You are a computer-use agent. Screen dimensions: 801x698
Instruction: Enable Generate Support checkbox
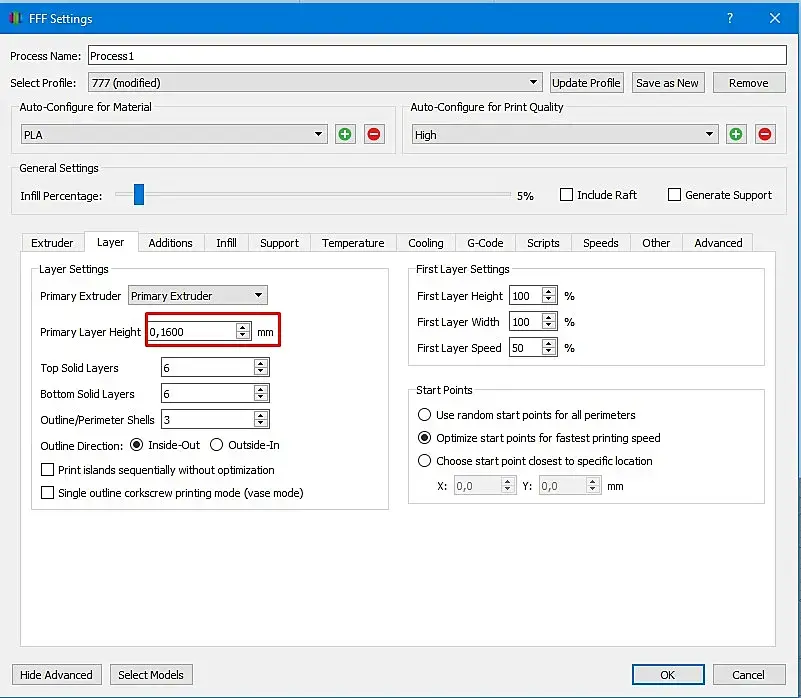click(x=674, y=195)
